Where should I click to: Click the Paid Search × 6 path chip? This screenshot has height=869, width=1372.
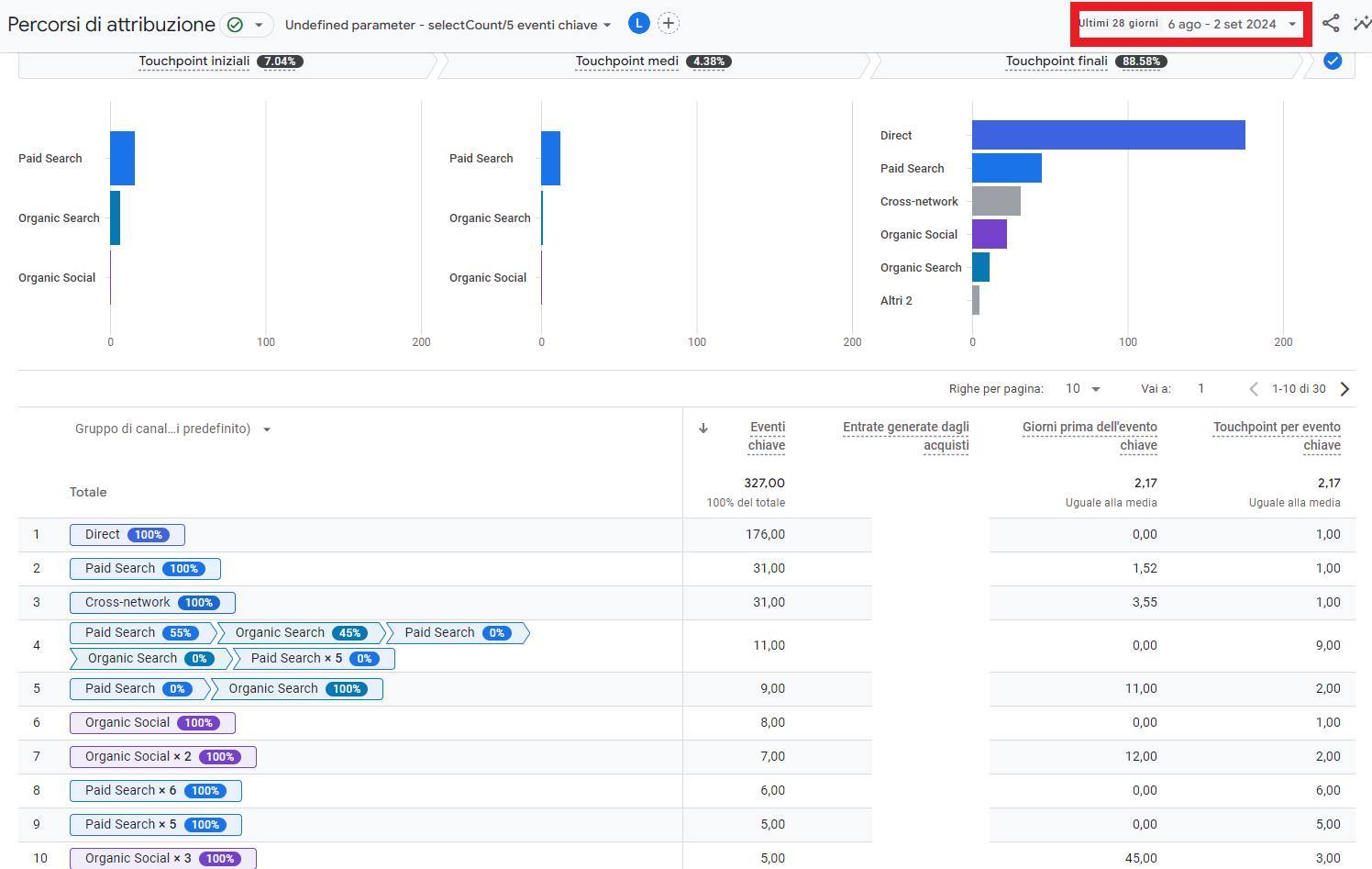tap(156, 791)
